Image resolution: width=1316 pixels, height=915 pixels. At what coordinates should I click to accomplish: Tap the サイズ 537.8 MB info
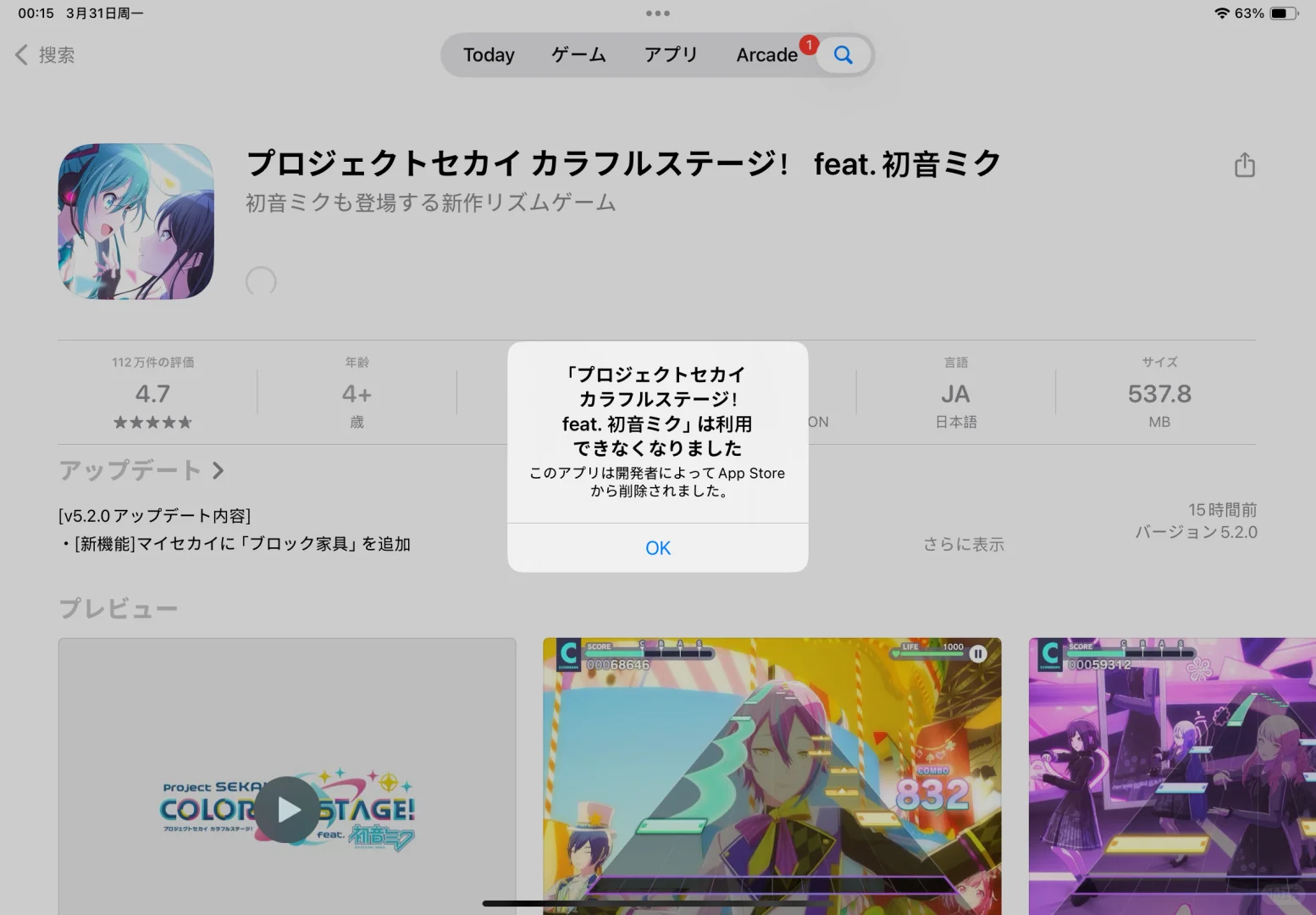1159,392
